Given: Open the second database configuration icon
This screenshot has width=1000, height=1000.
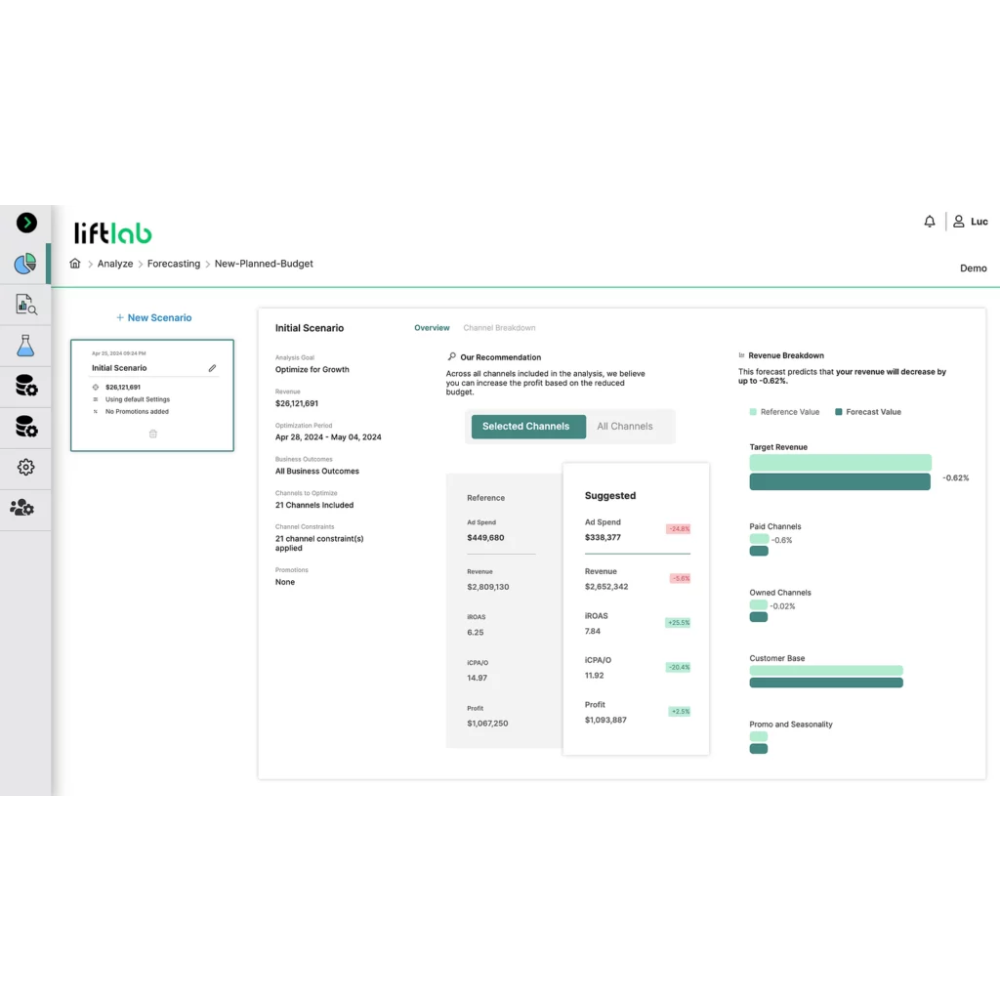Looking at the screenshot, I should coord(25,427).
